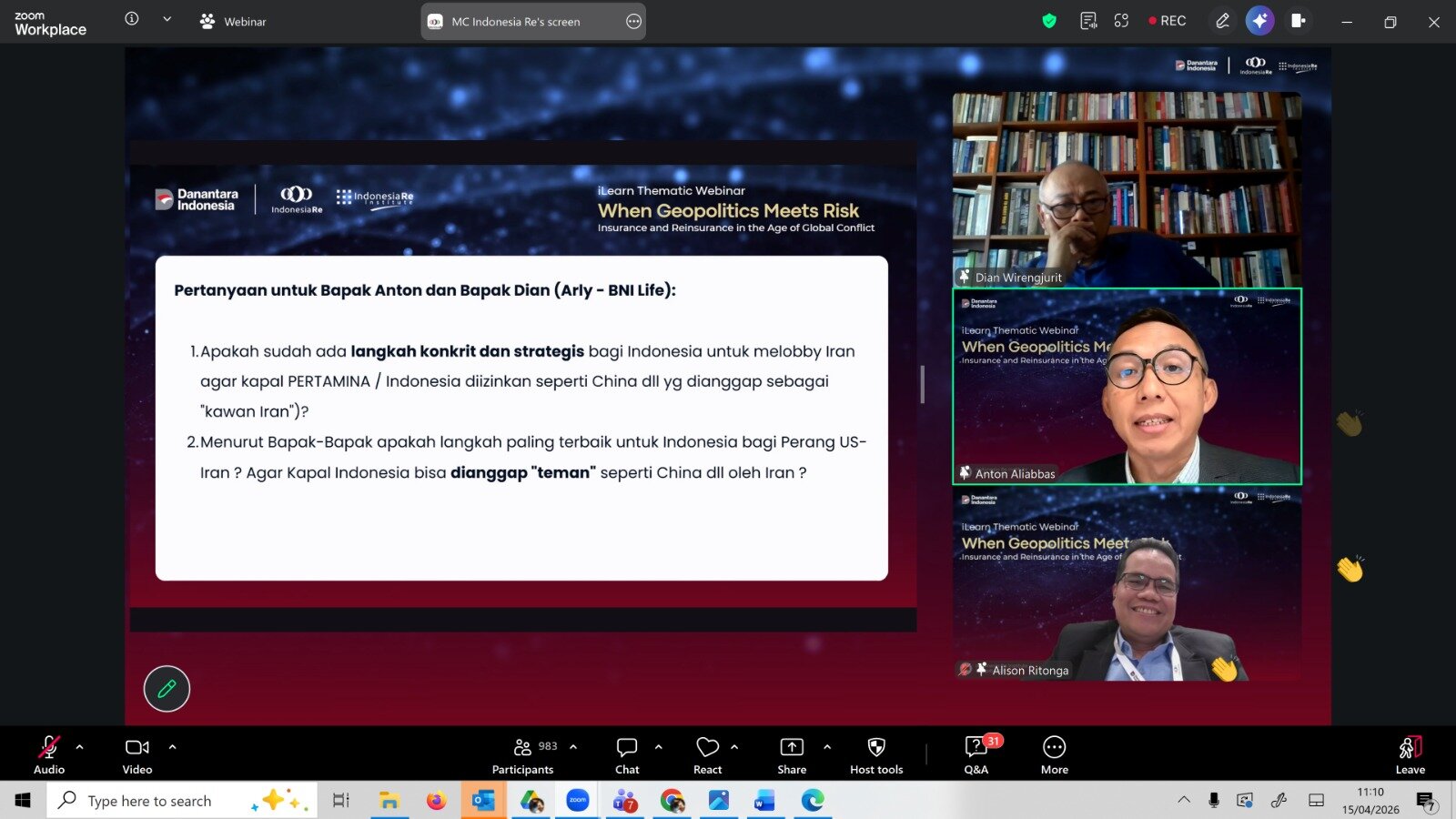Open Microsoft Word from the taskbar
The image size is (1456, 819).
765,800
